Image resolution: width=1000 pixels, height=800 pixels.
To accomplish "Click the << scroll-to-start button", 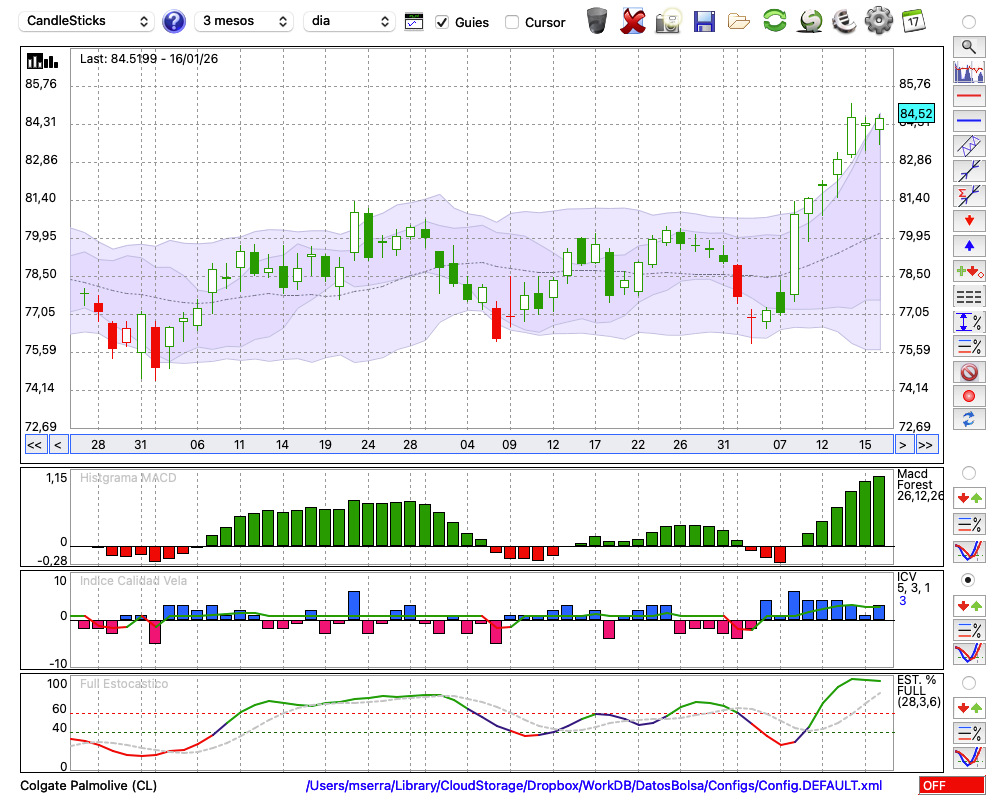I will [x=34, y=444].
